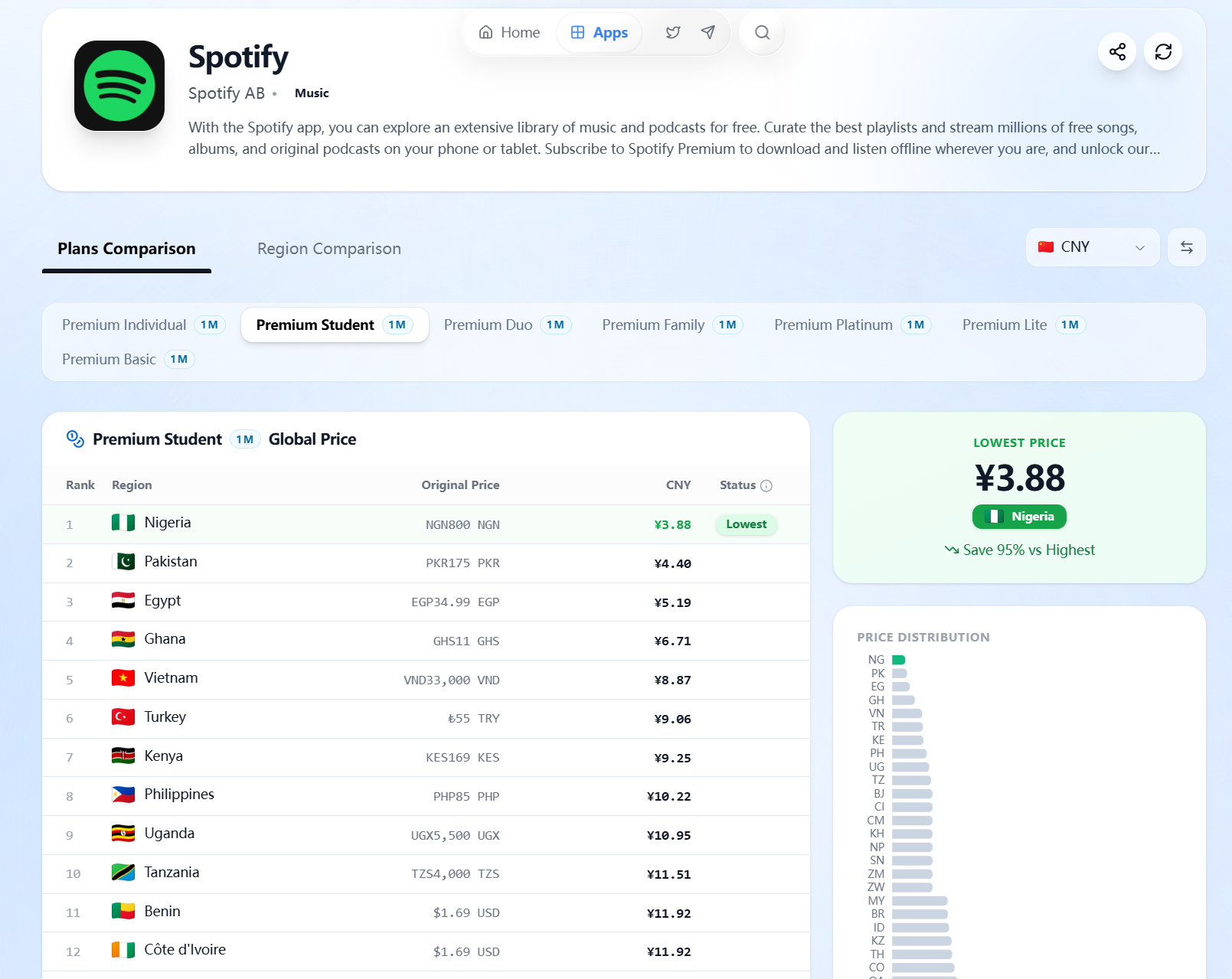Click the UGX5,500 original price
Viewport: 1232px width, 979px height.
pos(456,836)
